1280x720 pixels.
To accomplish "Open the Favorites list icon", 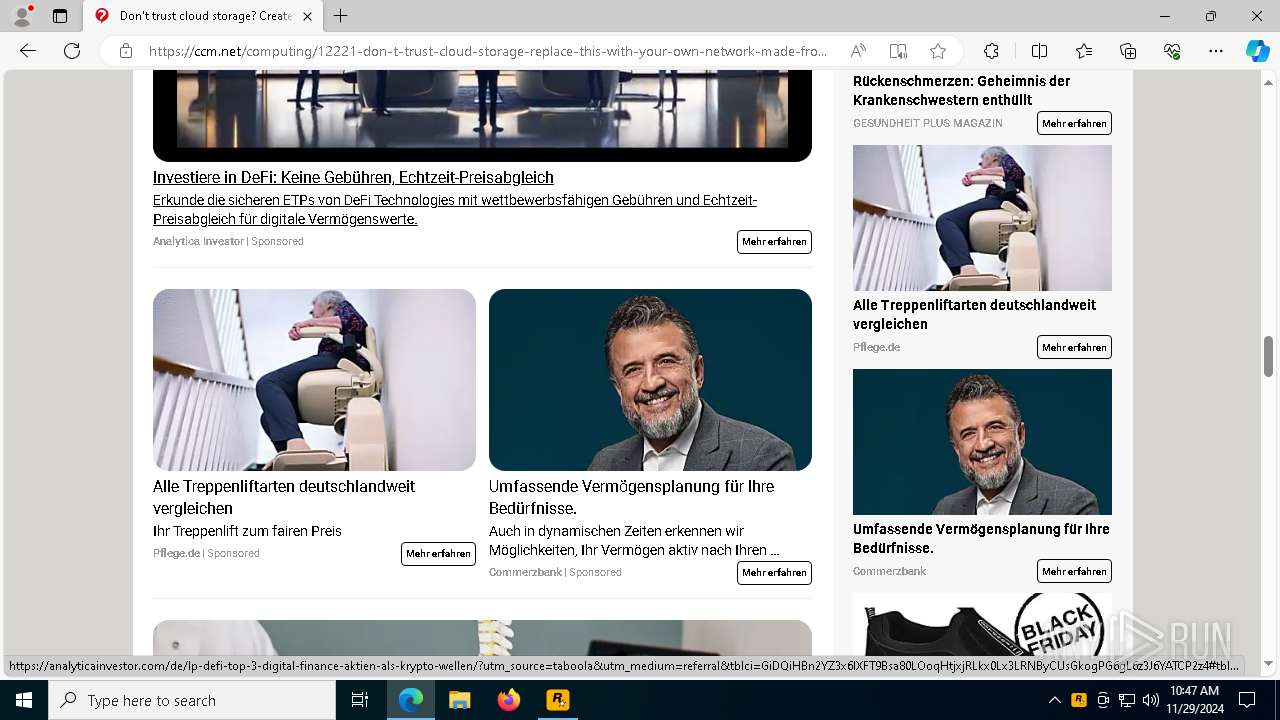I will coord(1084,51).
